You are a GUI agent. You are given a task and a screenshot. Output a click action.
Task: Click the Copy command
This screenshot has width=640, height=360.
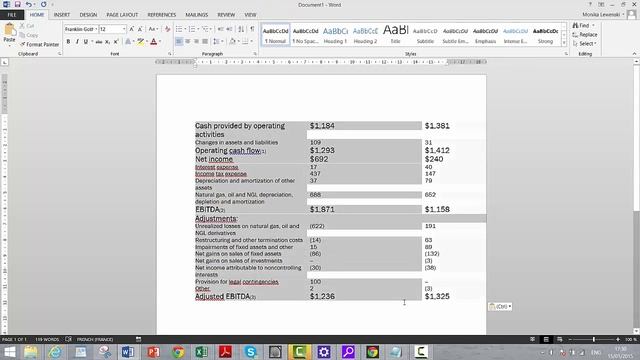coord(29,35)
